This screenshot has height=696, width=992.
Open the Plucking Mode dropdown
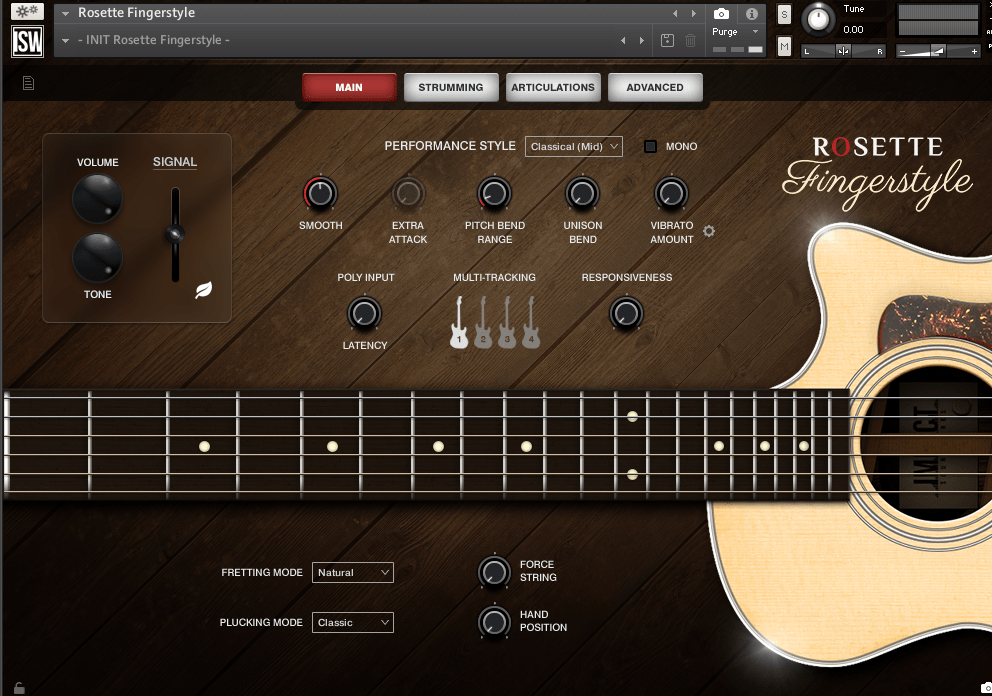(x=353, y=622)
